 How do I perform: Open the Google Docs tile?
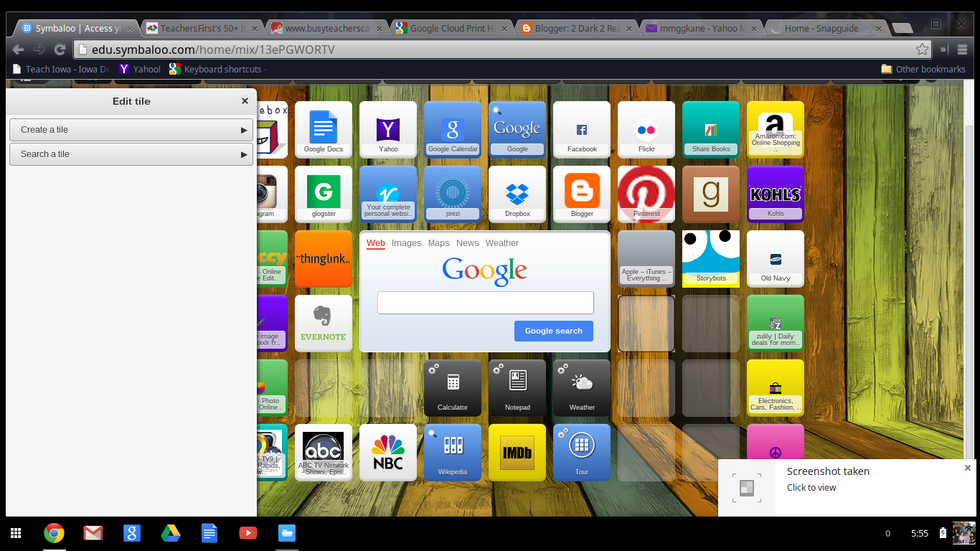coord(323,129)
